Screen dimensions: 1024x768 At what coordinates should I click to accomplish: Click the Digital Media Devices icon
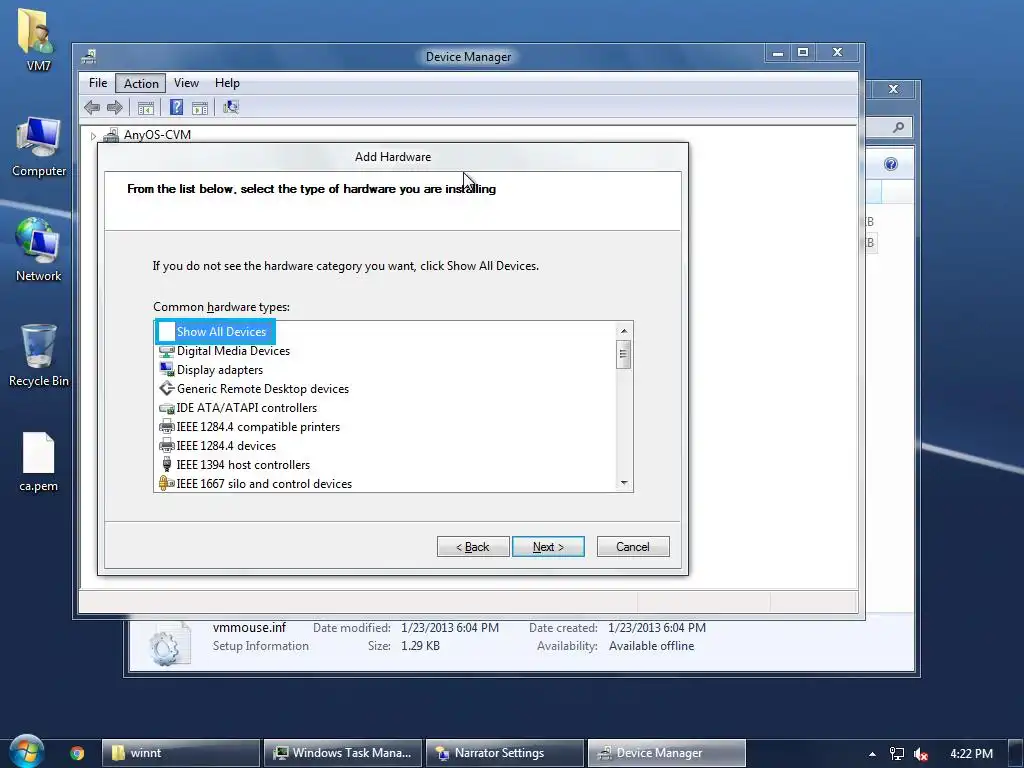tap(167, 351)
